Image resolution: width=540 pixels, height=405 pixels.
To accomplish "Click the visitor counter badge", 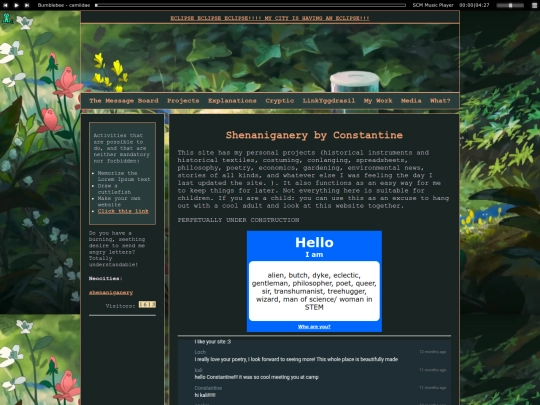I will [x=147, y=304].
